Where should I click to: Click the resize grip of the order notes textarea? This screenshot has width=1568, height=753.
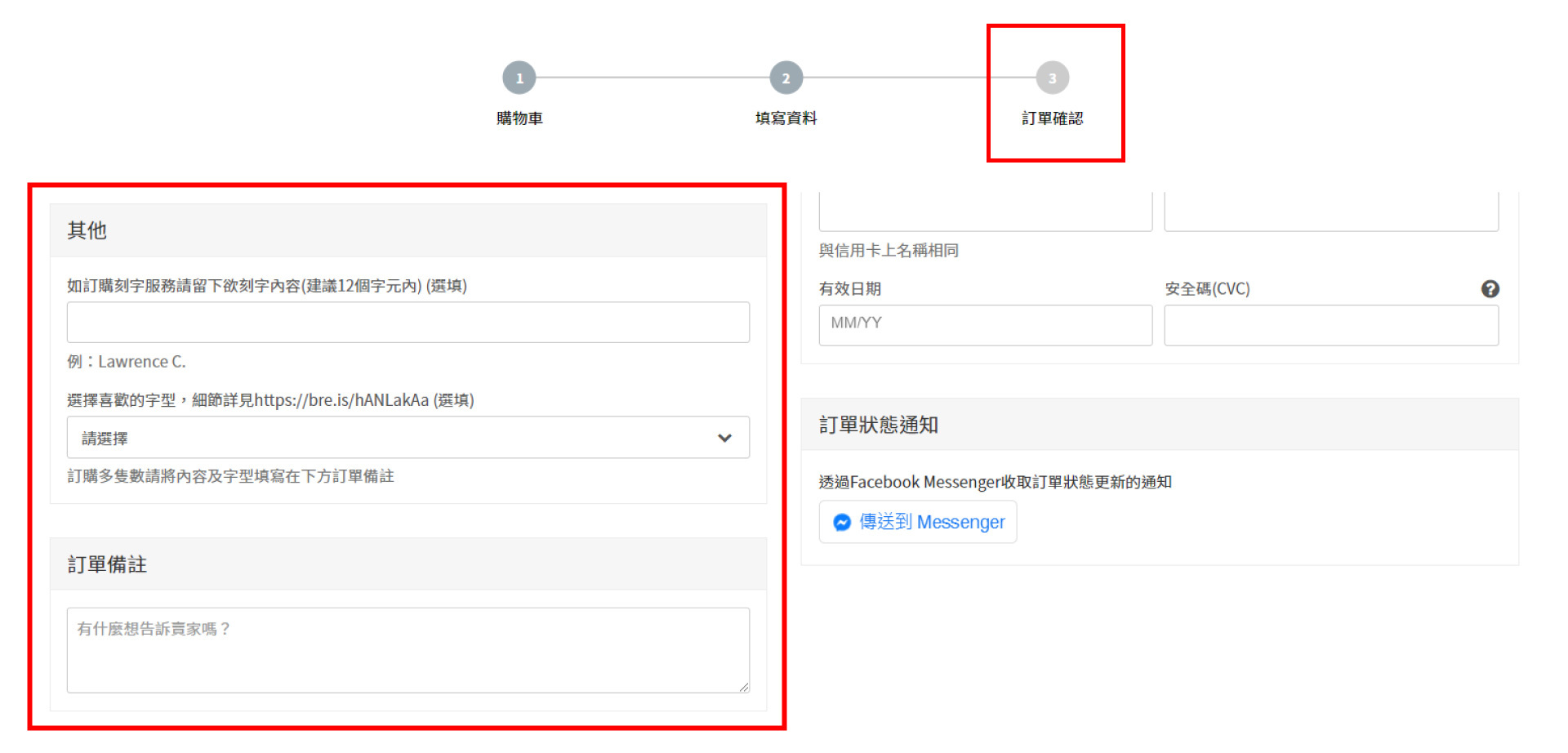[x=743, y=687]
